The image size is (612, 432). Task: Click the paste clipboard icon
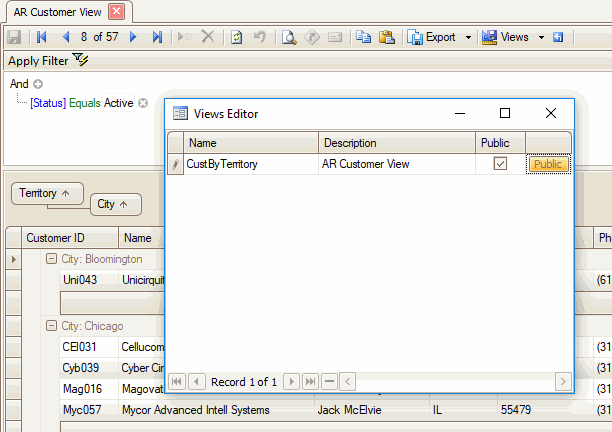[386, 37]
